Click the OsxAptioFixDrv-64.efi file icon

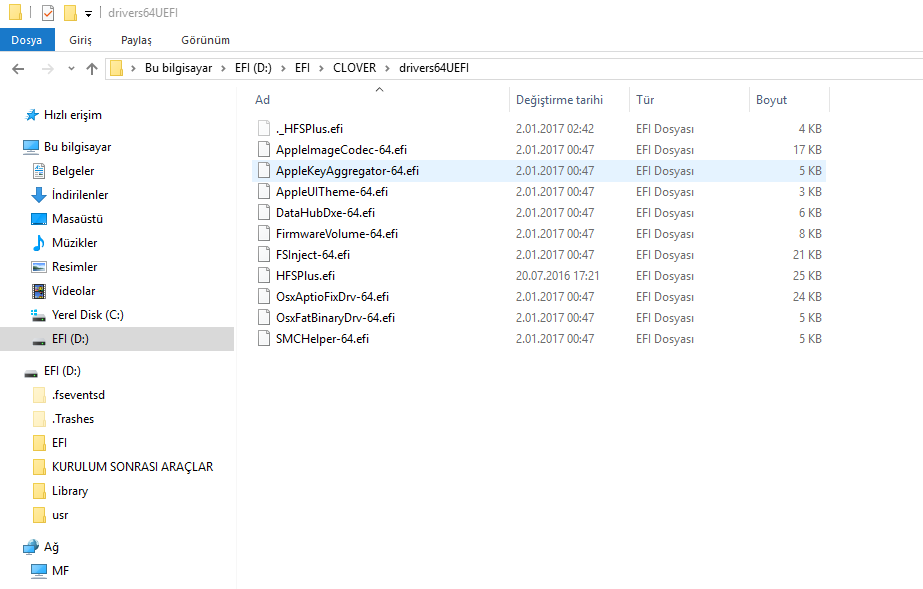[264, 297]
